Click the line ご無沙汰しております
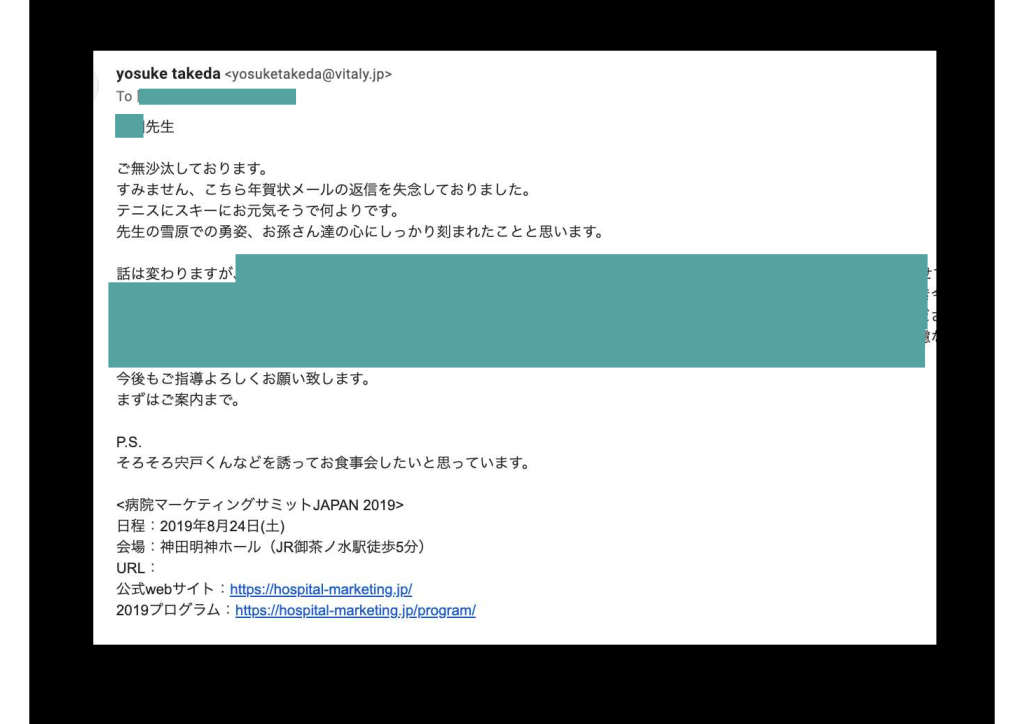 coord(192,169)
